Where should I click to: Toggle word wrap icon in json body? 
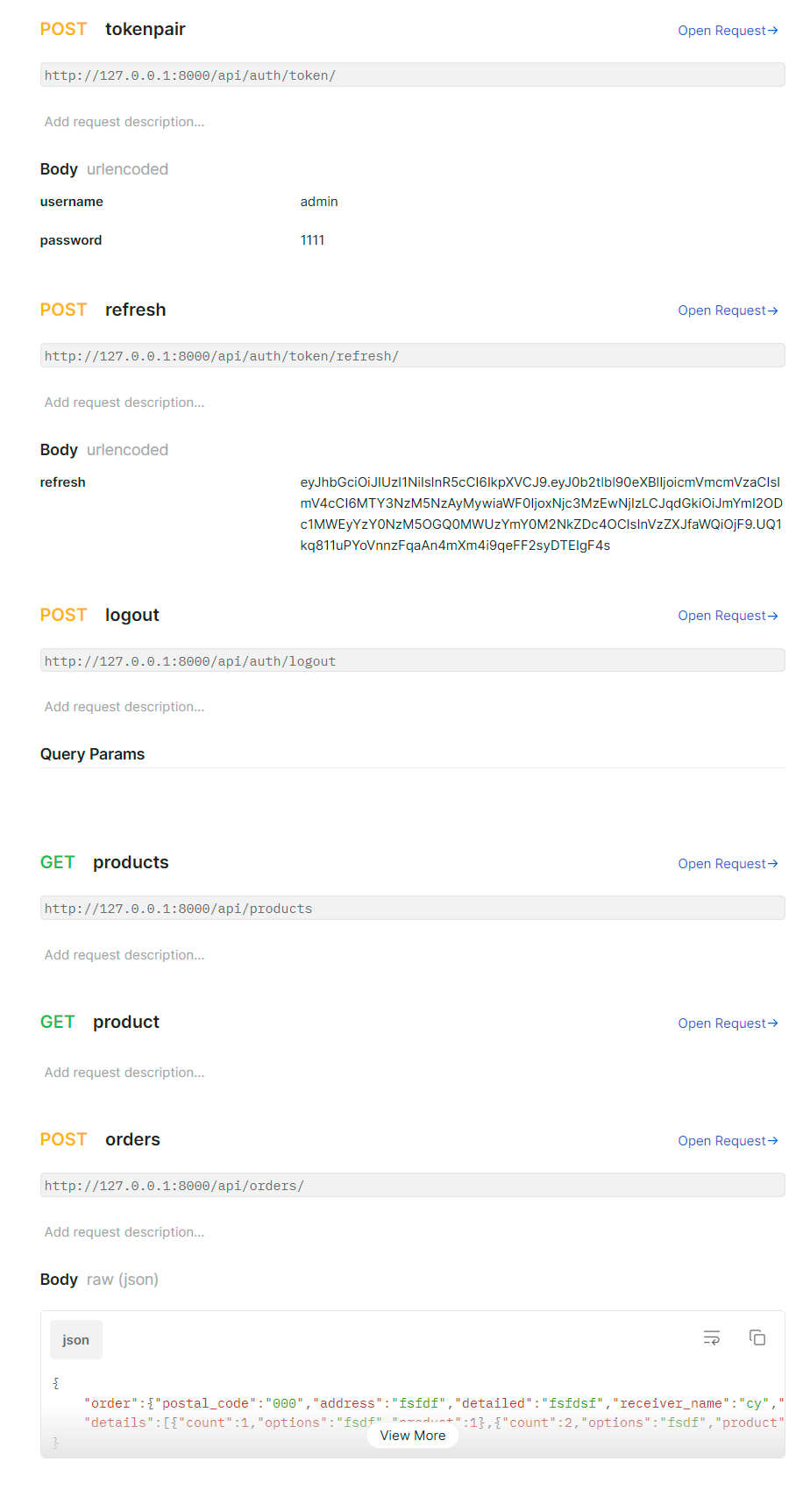tap(712, 1337)
